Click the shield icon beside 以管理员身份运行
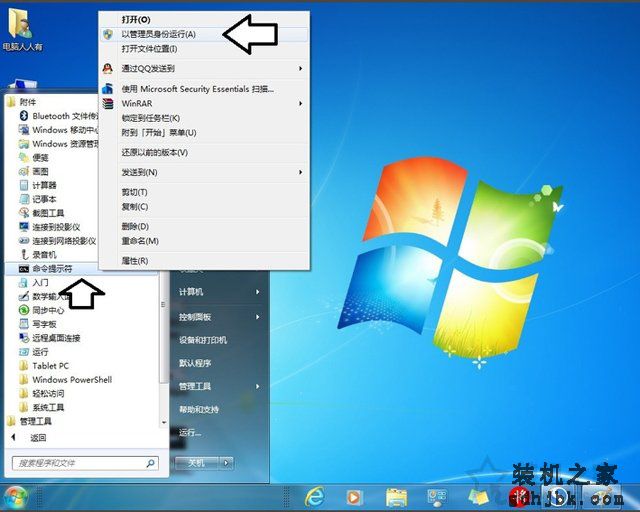This screenshot has height=512, width=640. point(108,34)
